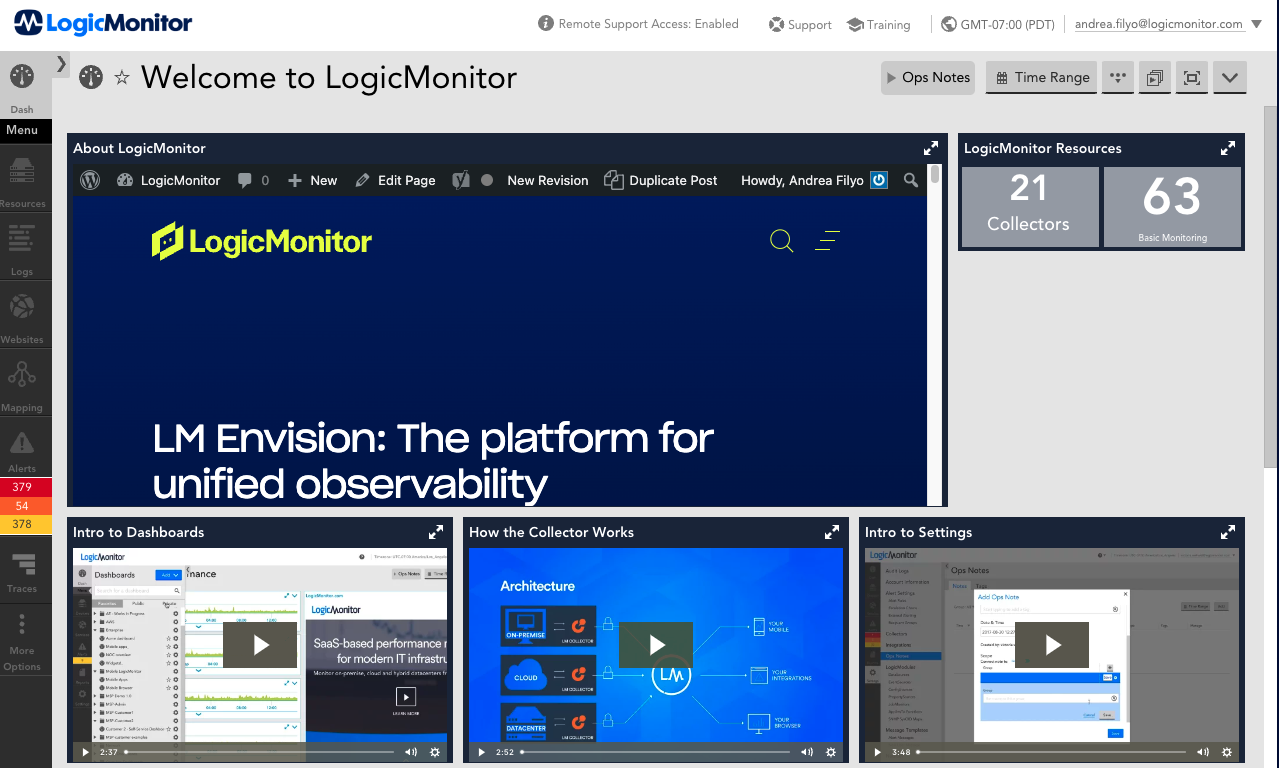Screen dimensions: 1279x768
Task: Click the search magnifier on LogicMonitor site
Action: [x=781, y=241]
